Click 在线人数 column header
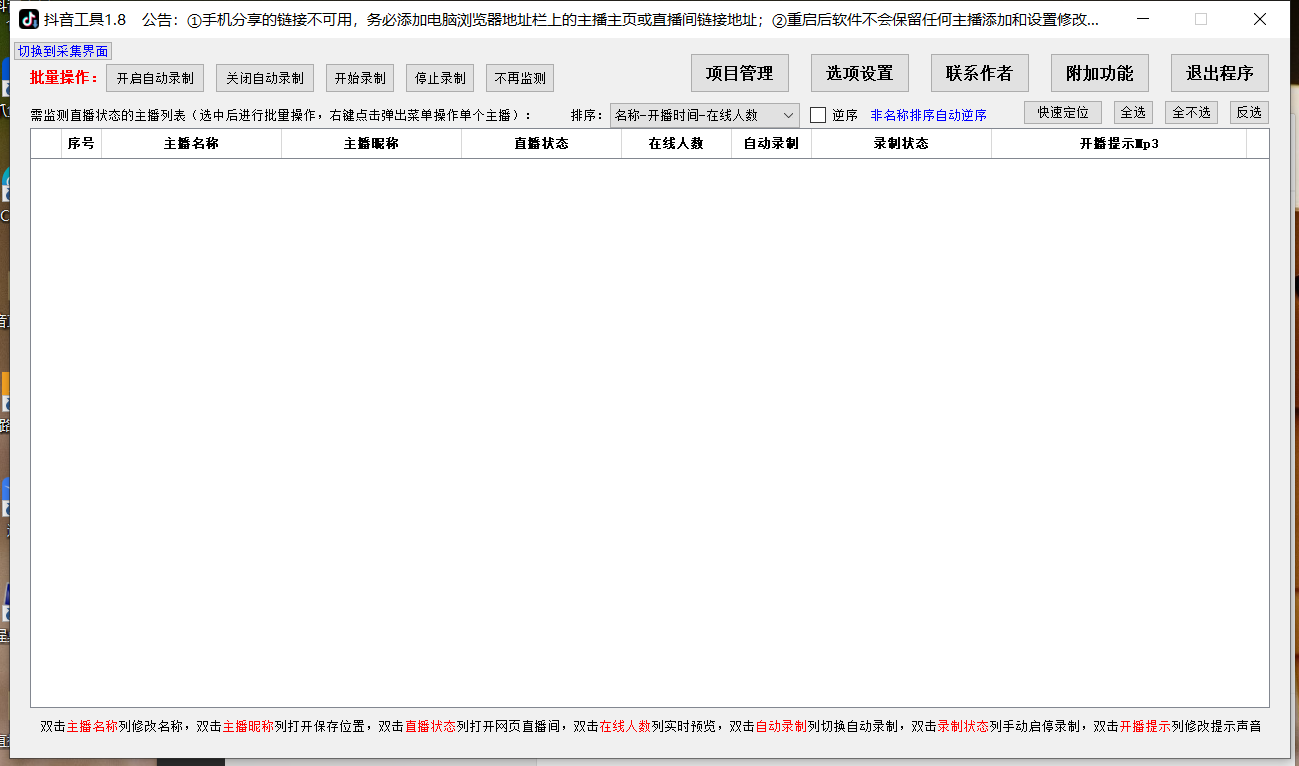Viewport: 1299px width, 766px height. coord(676,144)
